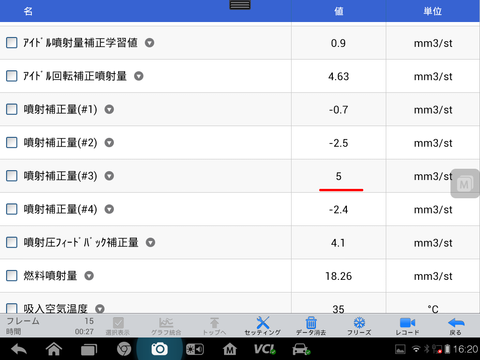This screenshot has height=360, width=480.
Task: Tap トップへ go-to-top icon
Action: click(x=214, y=326)
